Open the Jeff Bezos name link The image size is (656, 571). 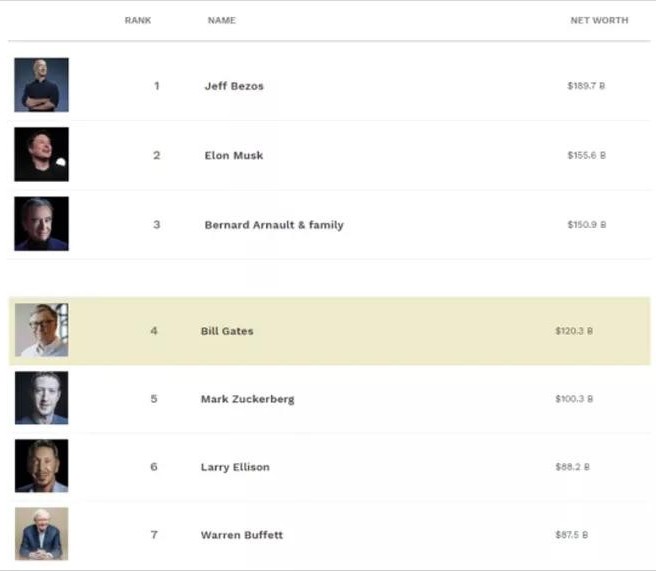[x=234, y=86]
